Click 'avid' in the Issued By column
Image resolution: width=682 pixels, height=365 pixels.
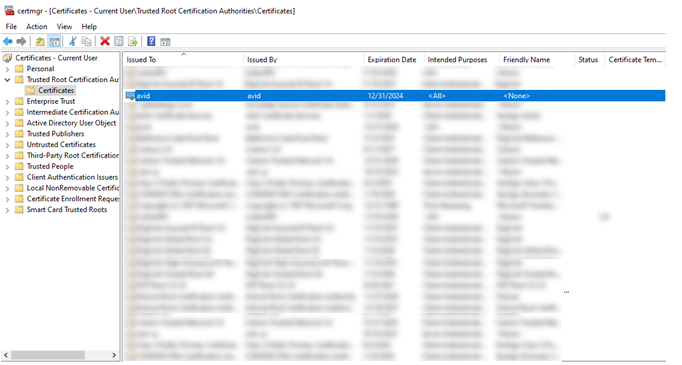[254, 96]
